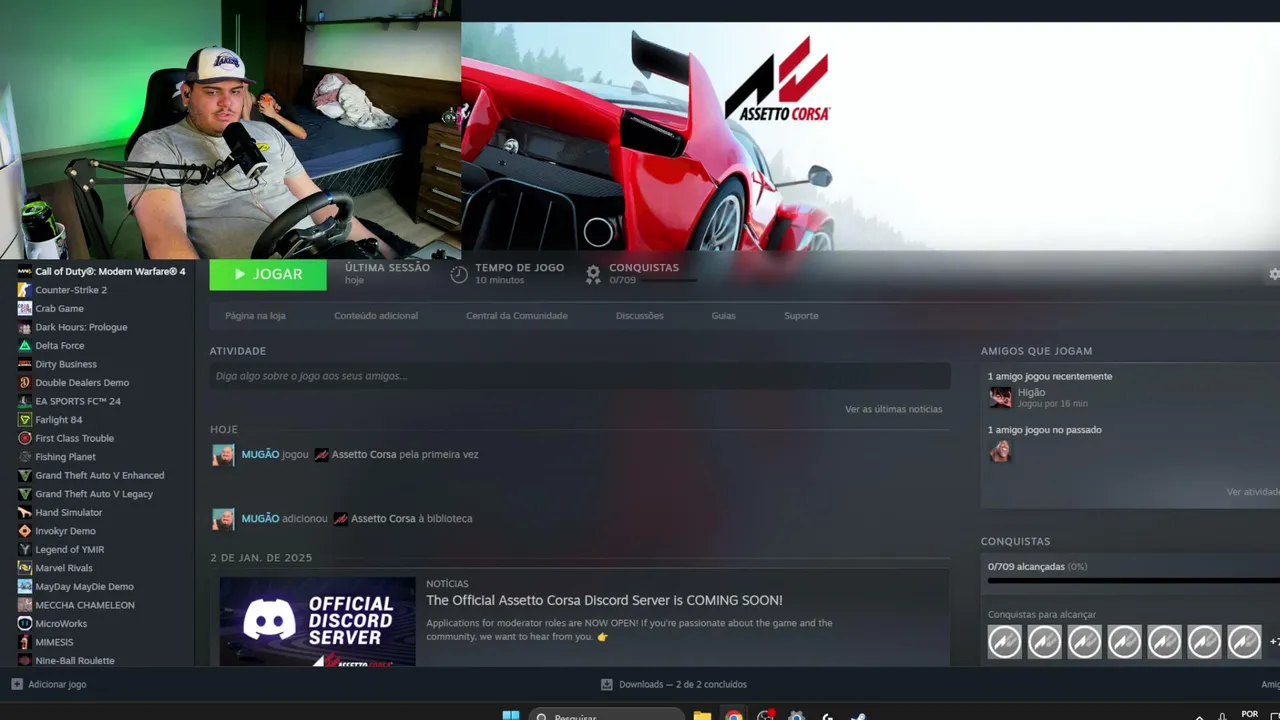Select the EA SPORTS FC 24 icon
This screenshot has height=720, width=1280.
coord(25,401)
